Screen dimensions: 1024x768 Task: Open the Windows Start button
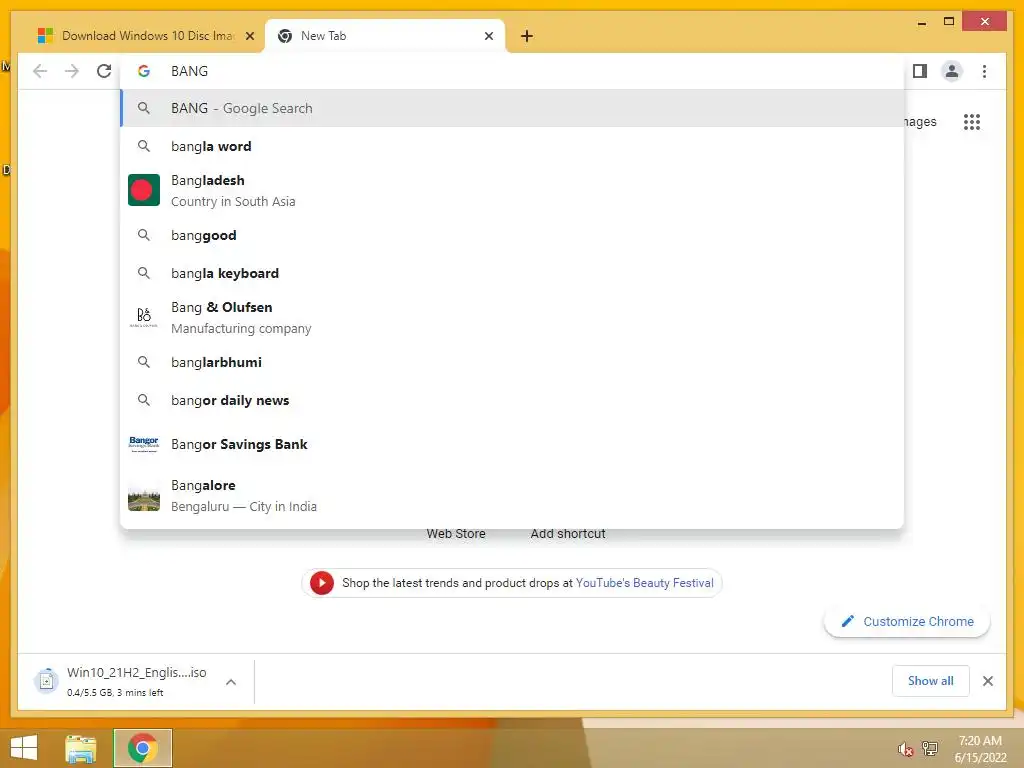pos(24,748)
